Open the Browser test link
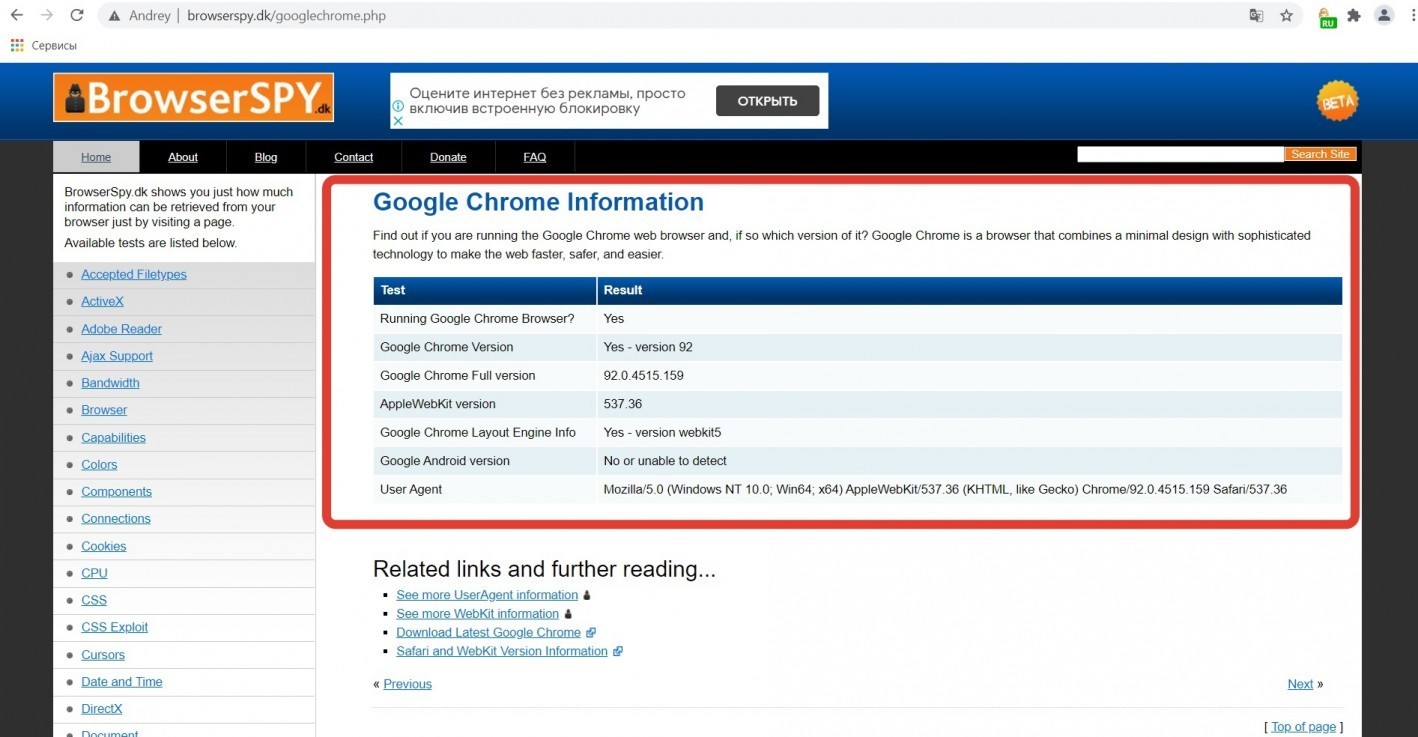Viewport: 1418px width, 737px height. point(104,410)
